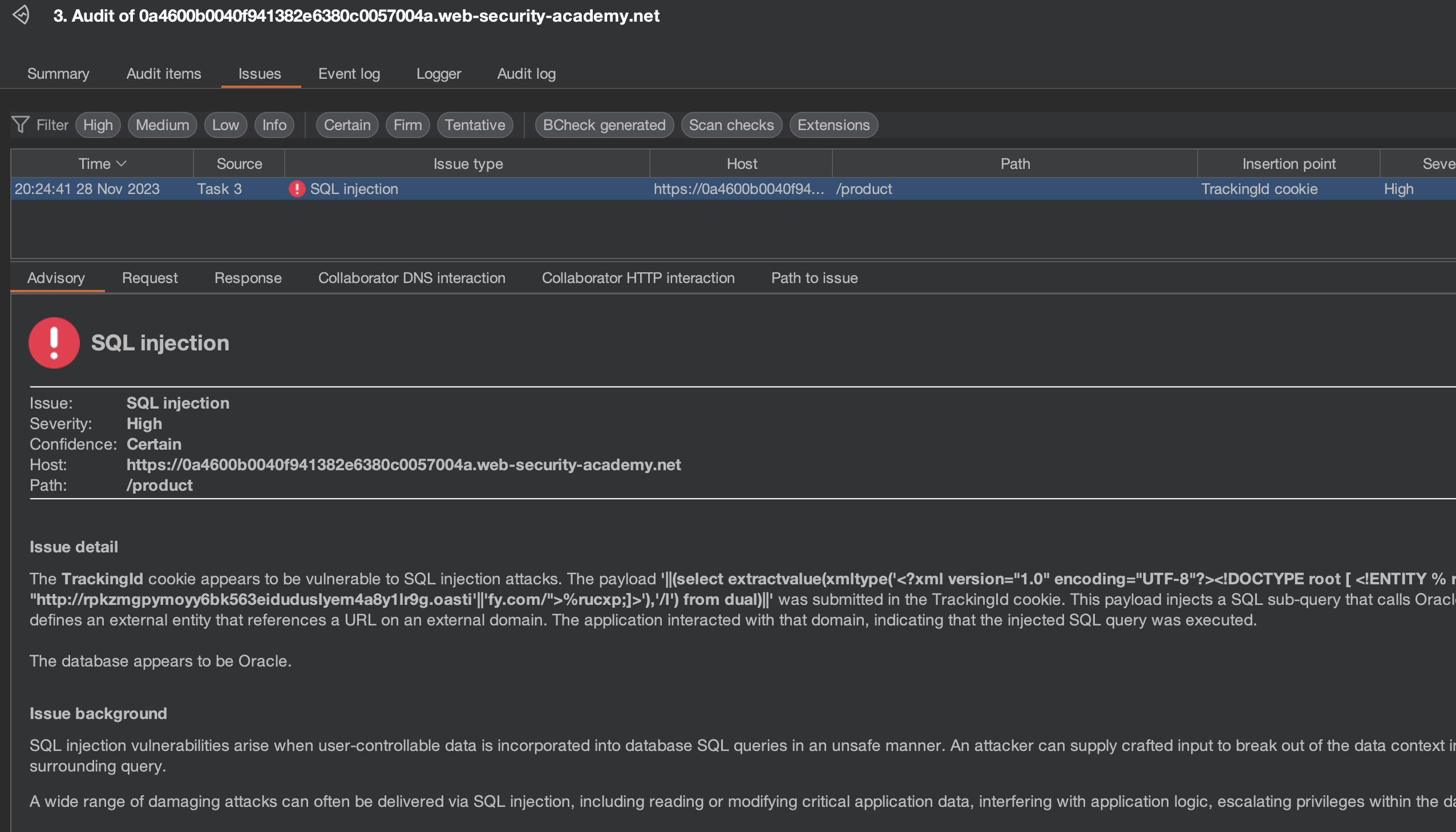Click the back arrow icon beside audit title
This screenshot has height=832, width=1456.
coord(22,15)
